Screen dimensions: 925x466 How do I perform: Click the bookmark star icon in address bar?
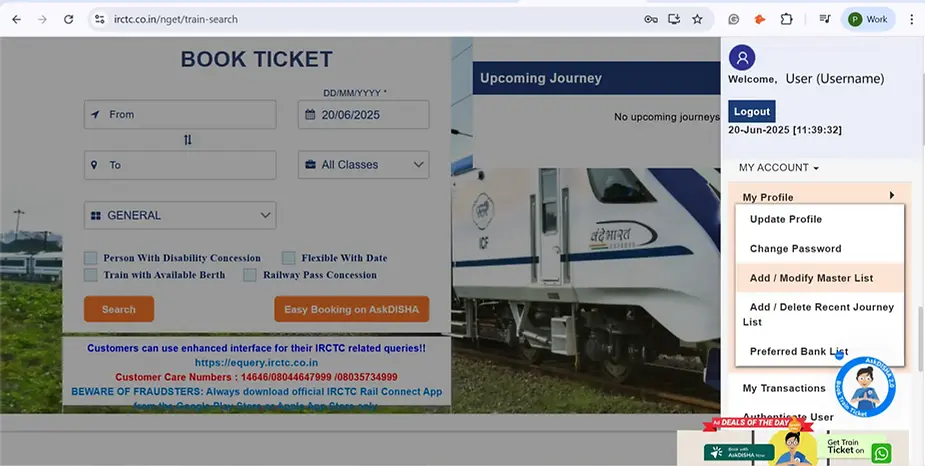coord(697,19)
